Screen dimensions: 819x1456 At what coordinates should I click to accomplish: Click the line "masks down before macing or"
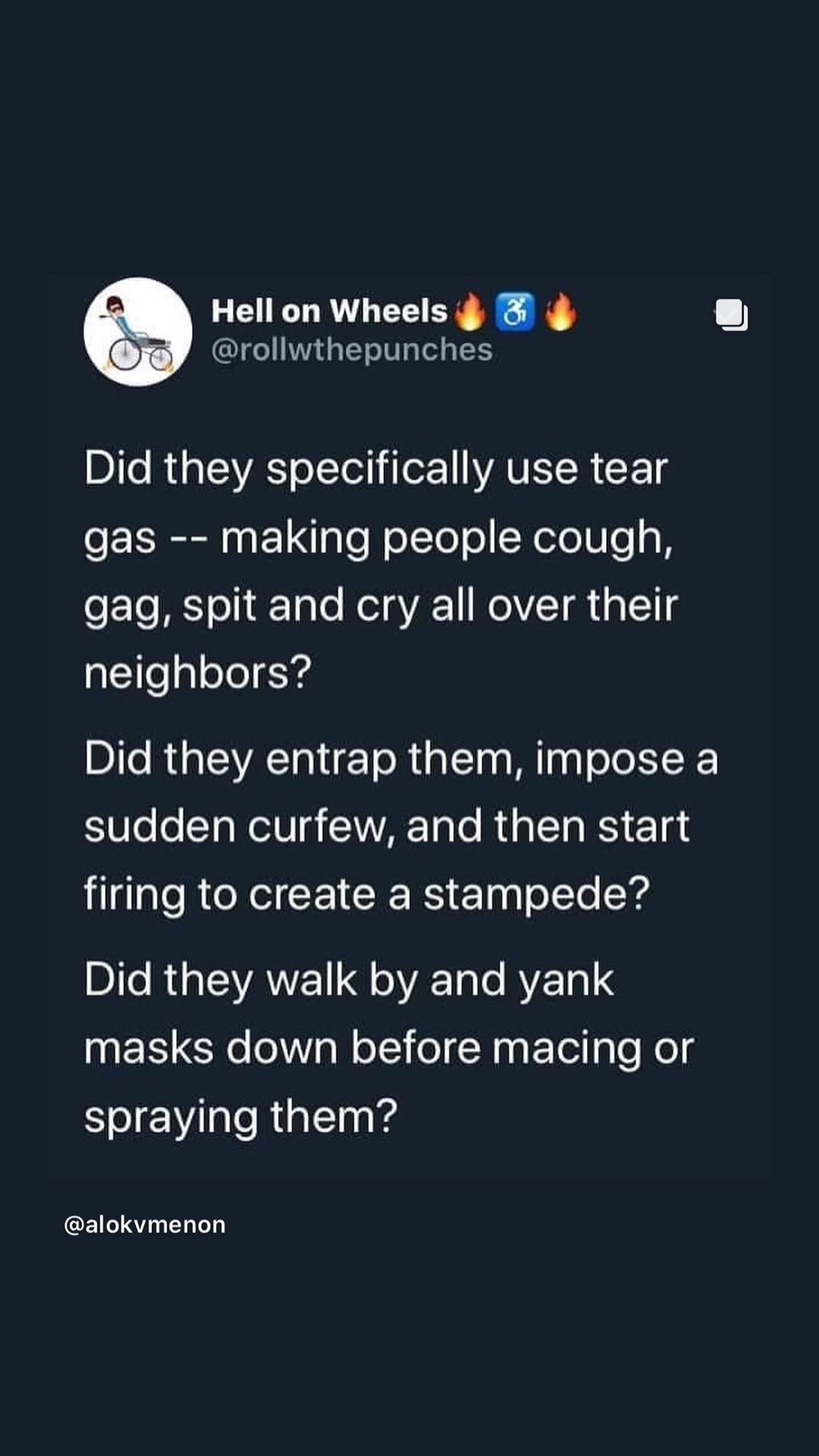(x=388, y=1048)
